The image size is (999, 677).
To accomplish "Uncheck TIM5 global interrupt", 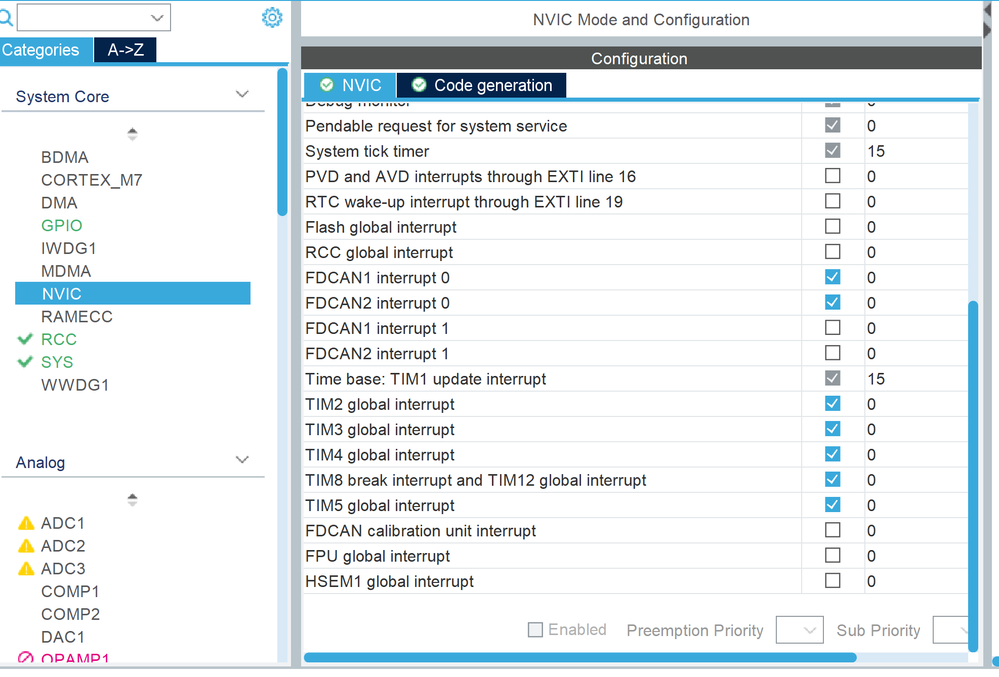I will (x=832, y=505).
